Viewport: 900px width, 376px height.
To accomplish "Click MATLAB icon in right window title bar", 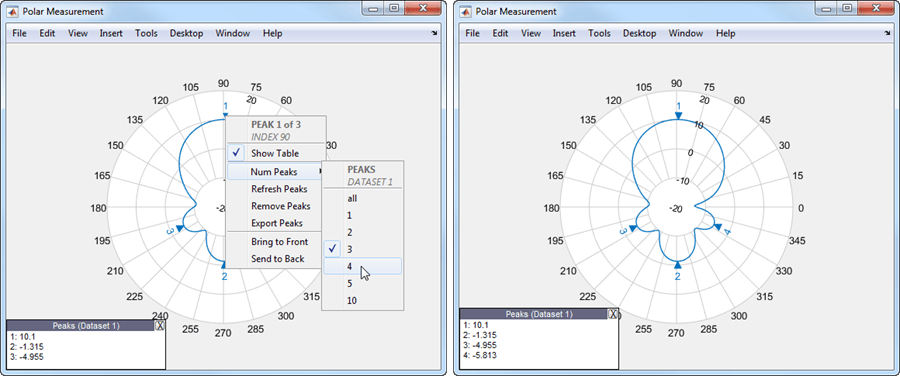I will click(x=466, y=11).
